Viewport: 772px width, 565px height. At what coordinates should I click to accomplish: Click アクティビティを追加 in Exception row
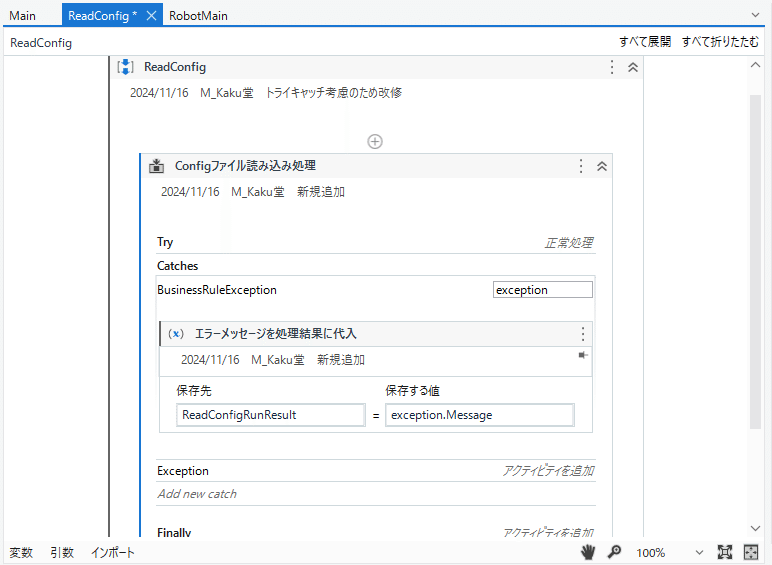pos(548,471)
